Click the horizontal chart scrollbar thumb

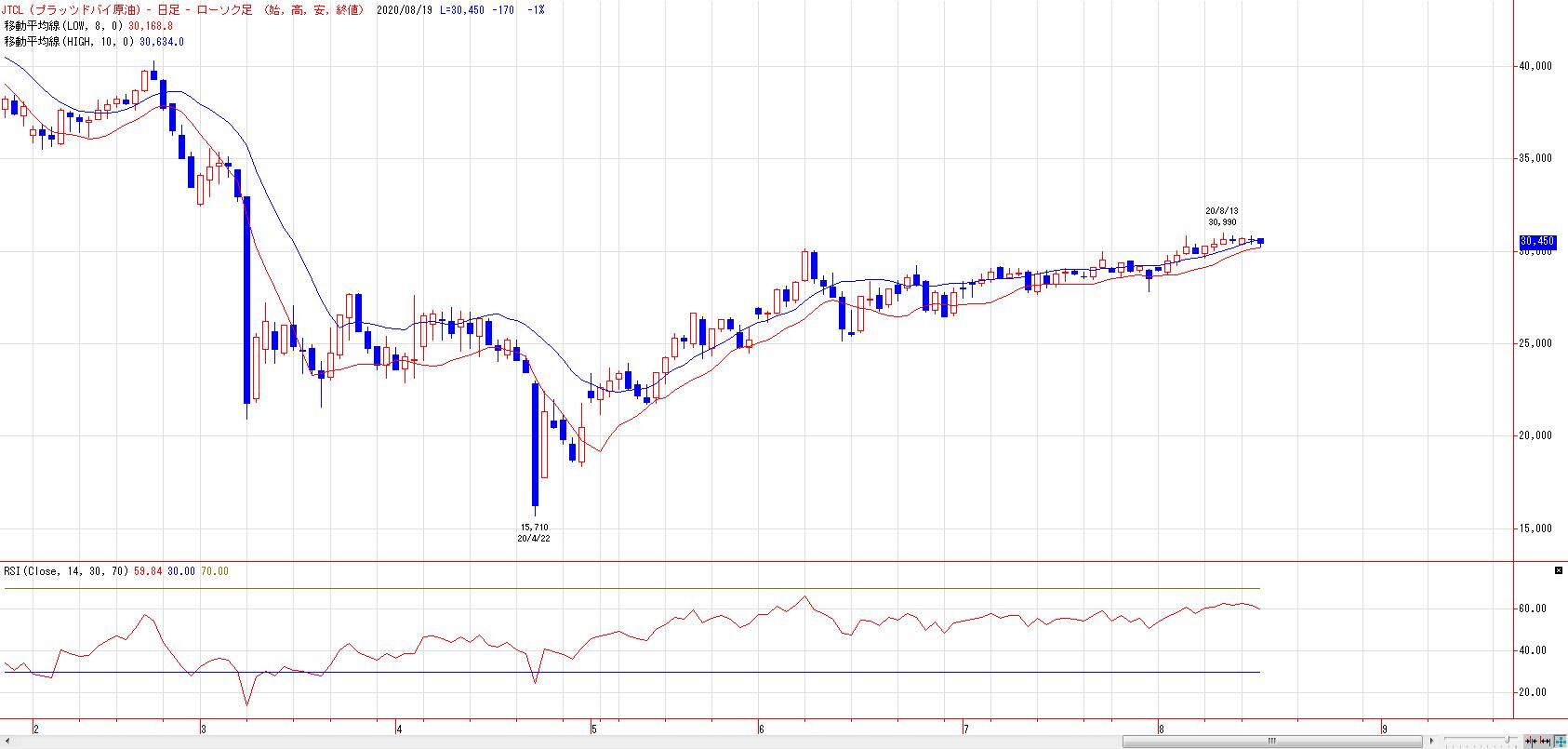[1271, 742]
